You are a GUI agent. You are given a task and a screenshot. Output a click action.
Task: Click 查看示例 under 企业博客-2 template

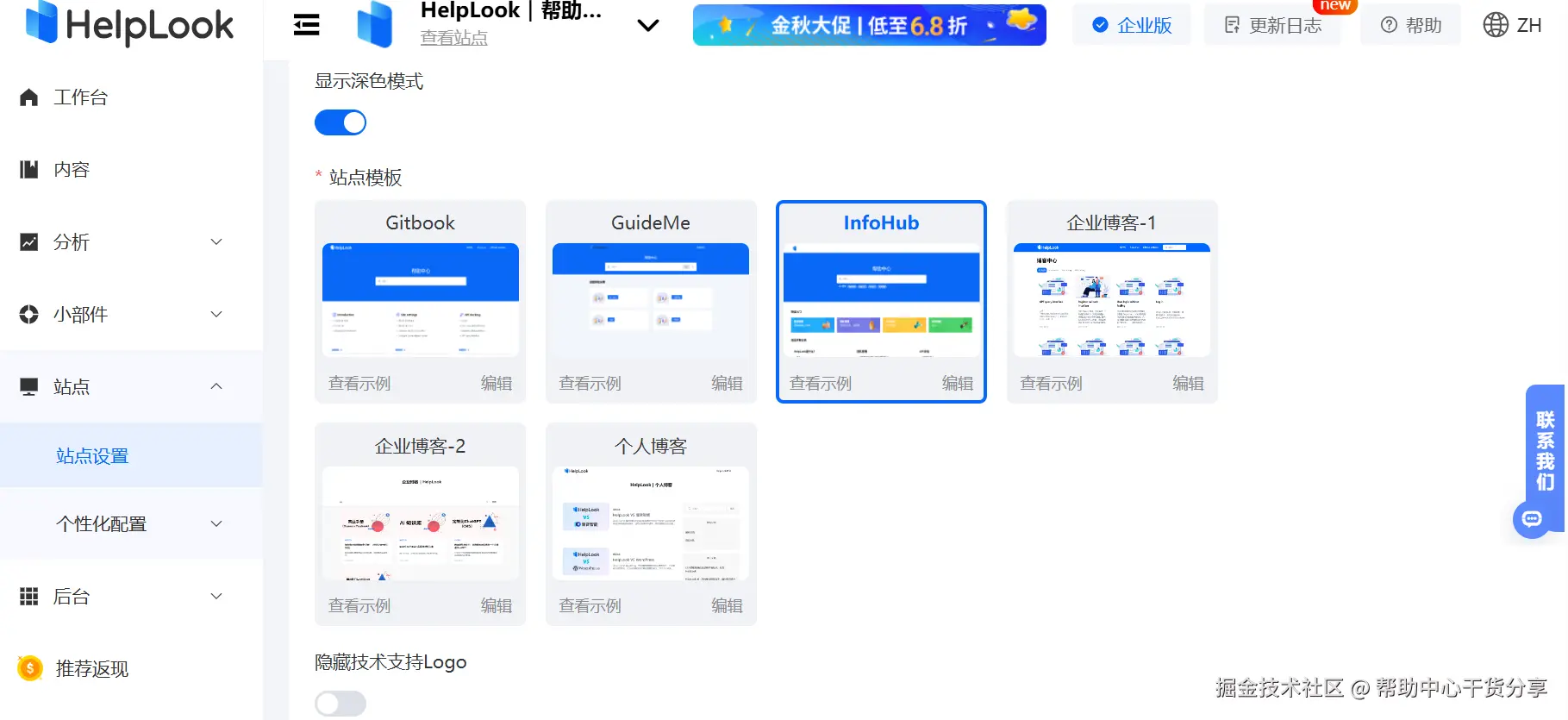click(x=359, y=606)
